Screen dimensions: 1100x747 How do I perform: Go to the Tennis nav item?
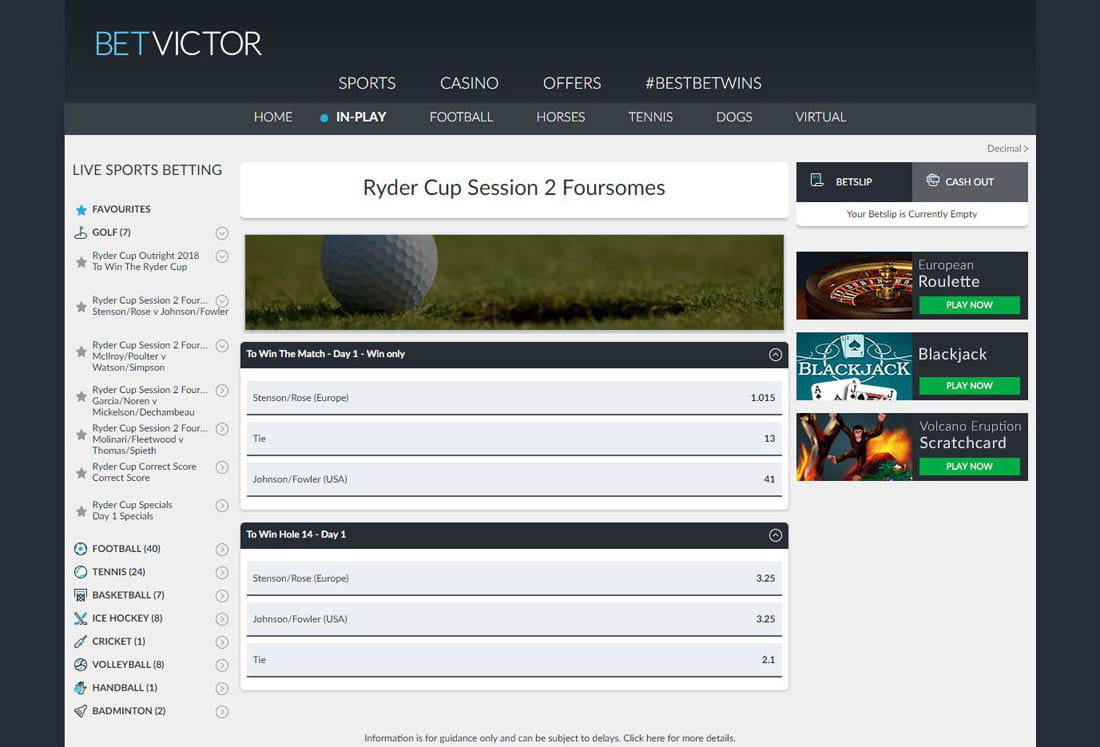click(x=650, y=117)
